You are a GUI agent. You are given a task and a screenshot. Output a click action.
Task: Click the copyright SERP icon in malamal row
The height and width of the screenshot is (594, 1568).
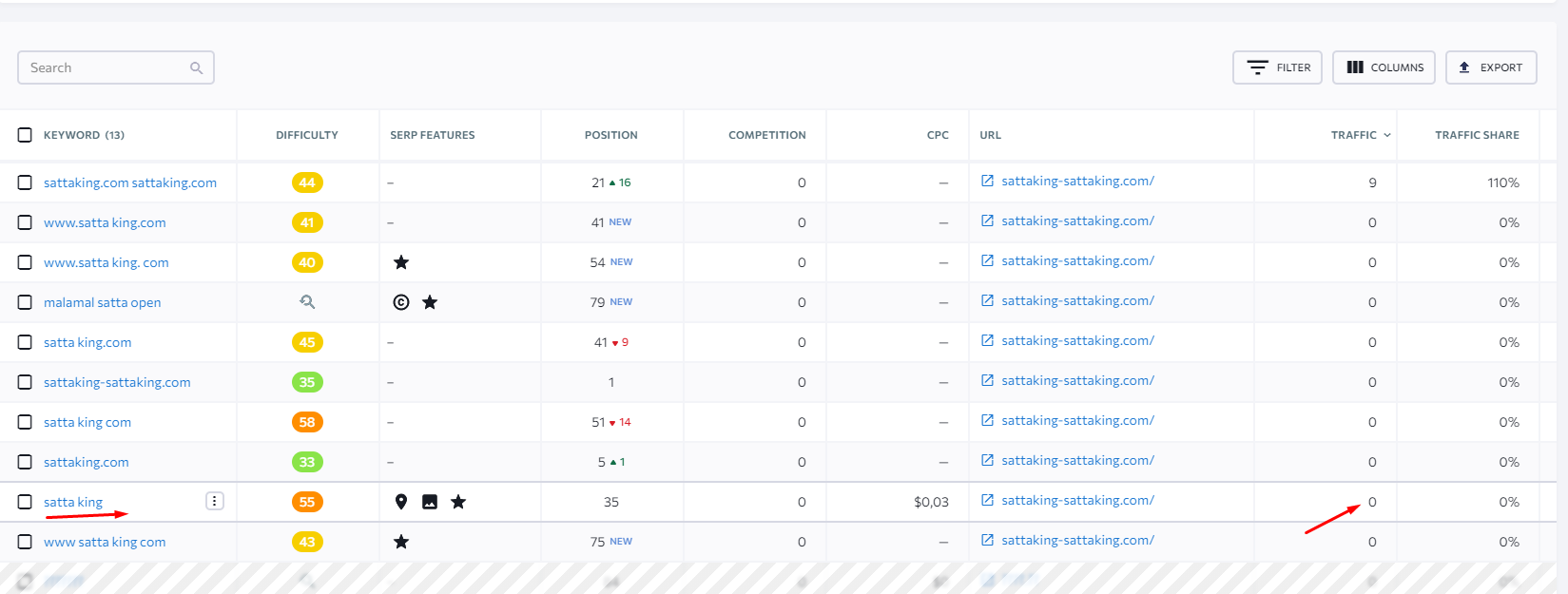[401, 302]
